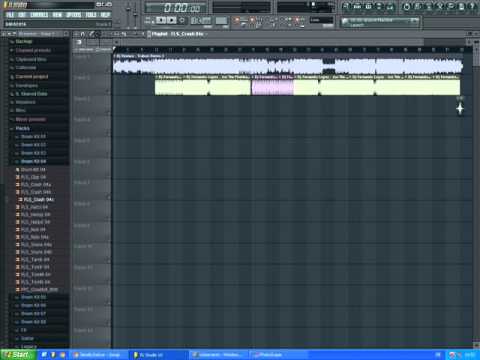The width and height of the screenshot is (480, 360).
Task: Open the Envelopes browser entry
Action: point(27,86)
